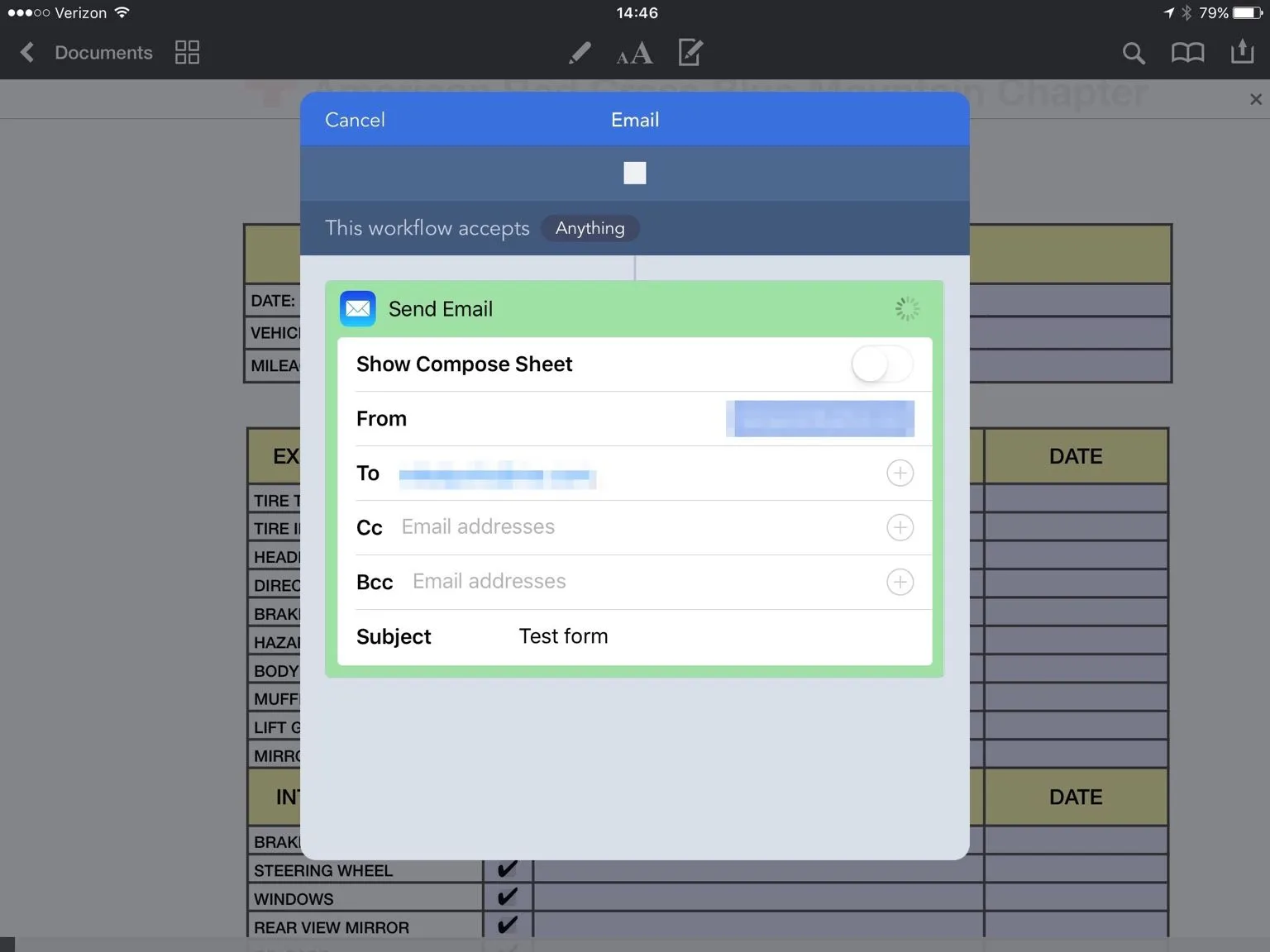Edit the Subject field Test form
Image resolution: width=1270 pixels, height=952 pixels.
point(563,636)
